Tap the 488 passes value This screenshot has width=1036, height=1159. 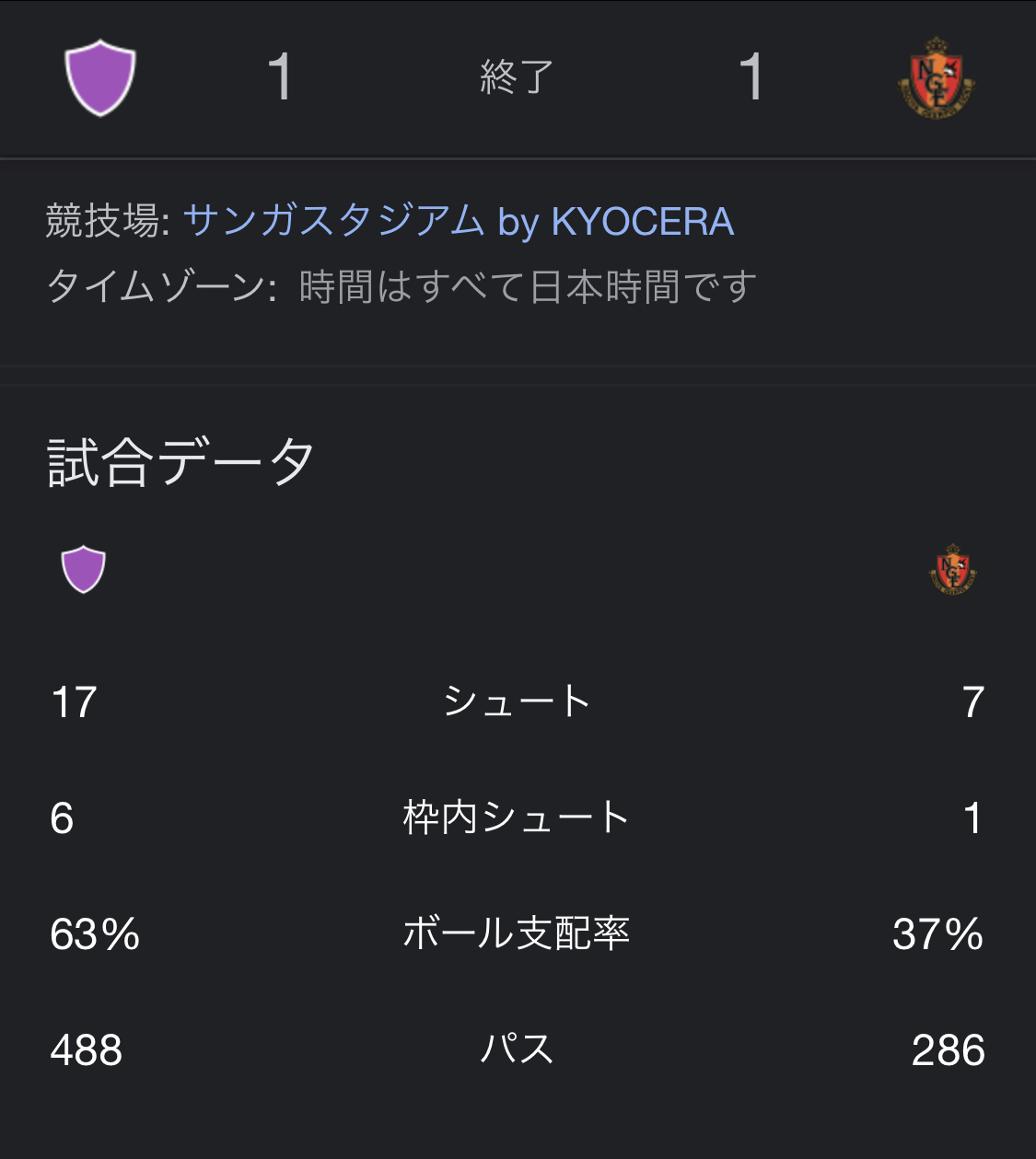click(x=87, y=1050)
